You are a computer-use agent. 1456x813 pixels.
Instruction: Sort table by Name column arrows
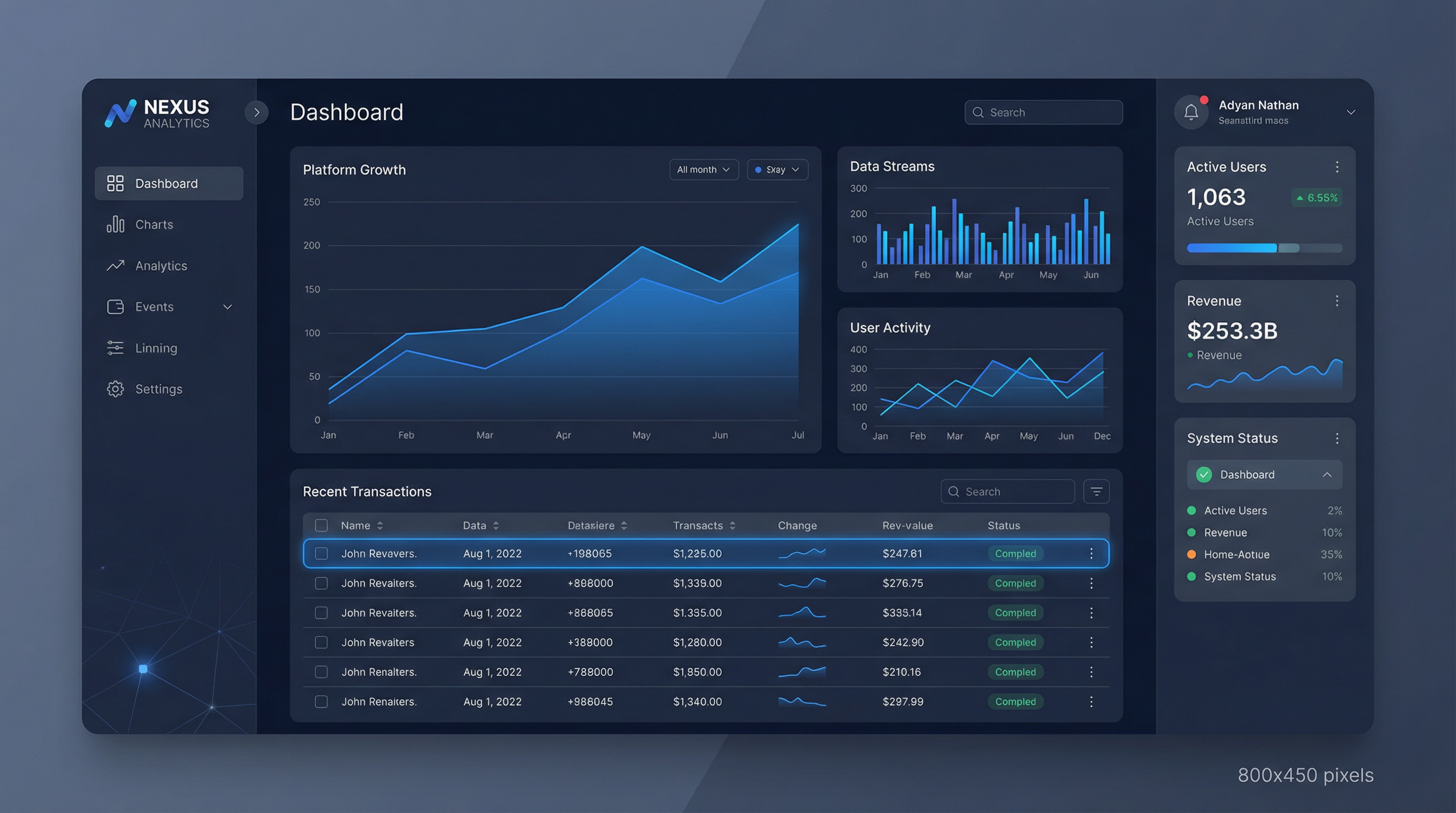coord(380,525)
